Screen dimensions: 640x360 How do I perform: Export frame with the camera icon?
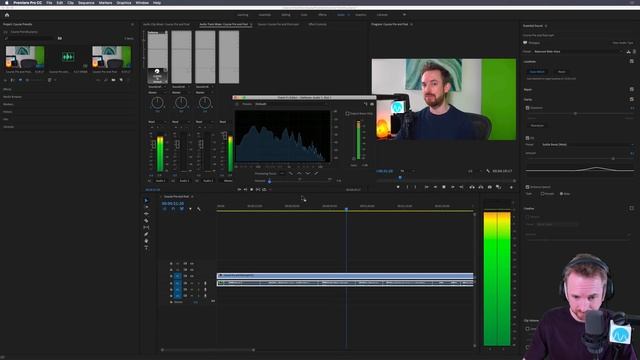[x=490, y=187]
